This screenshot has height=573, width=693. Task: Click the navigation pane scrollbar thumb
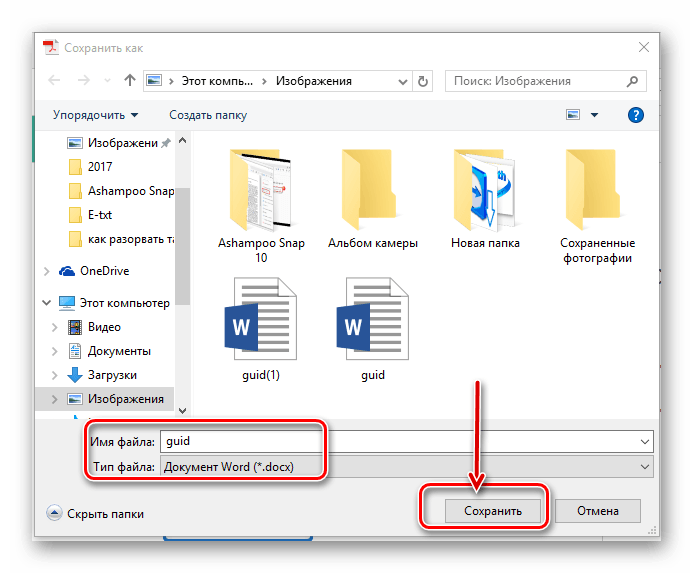pos(183,246)
